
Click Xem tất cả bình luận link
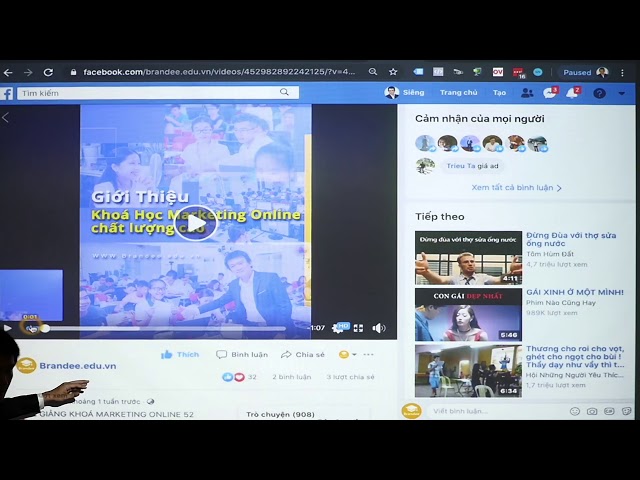tap(516, 188)
